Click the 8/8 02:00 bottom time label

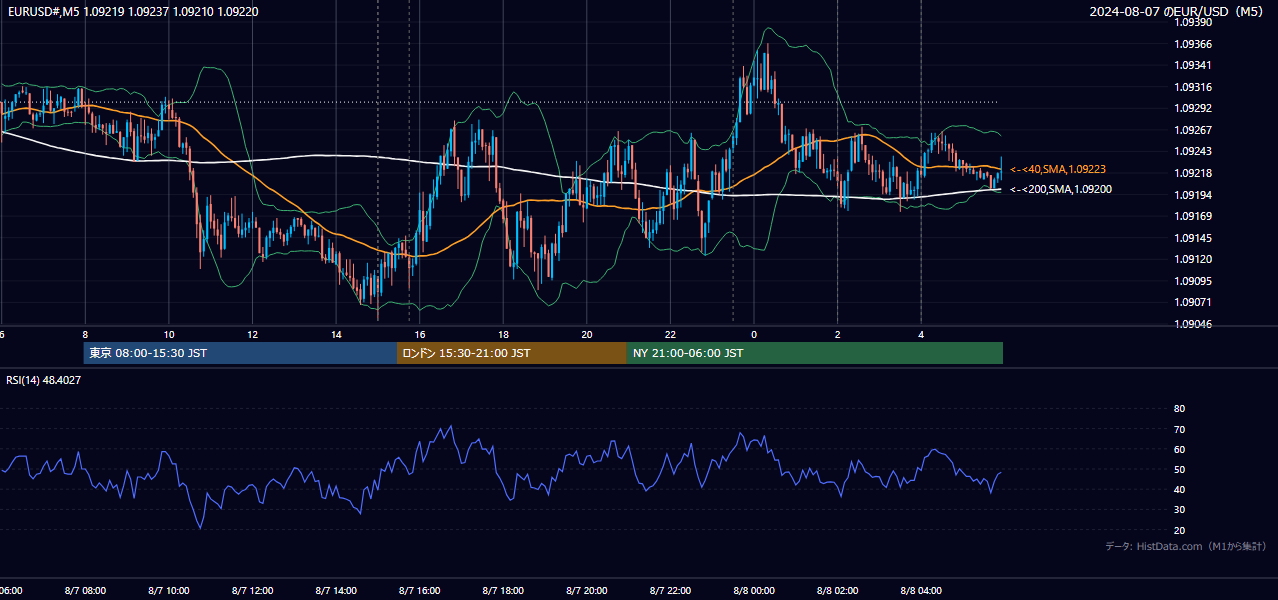click(837, 590)
